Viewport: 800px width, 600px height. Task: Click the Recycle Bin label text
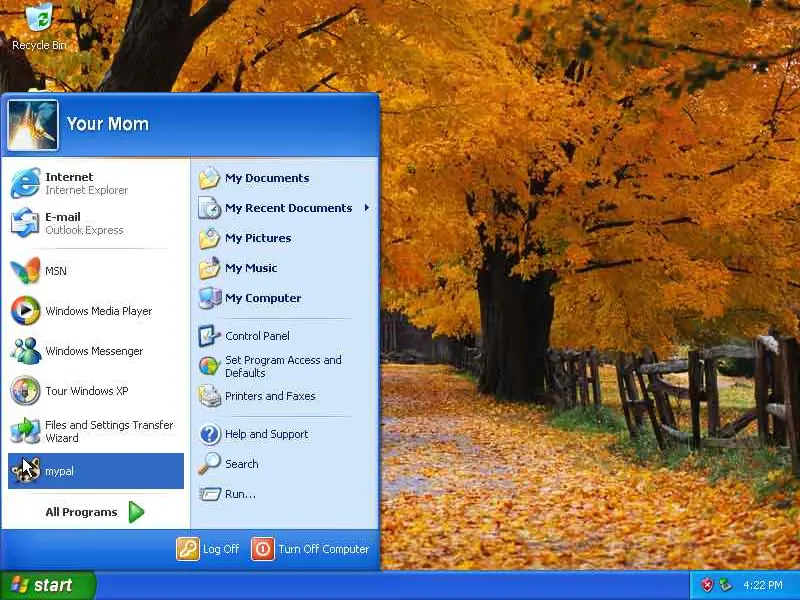tap(39, 45)
